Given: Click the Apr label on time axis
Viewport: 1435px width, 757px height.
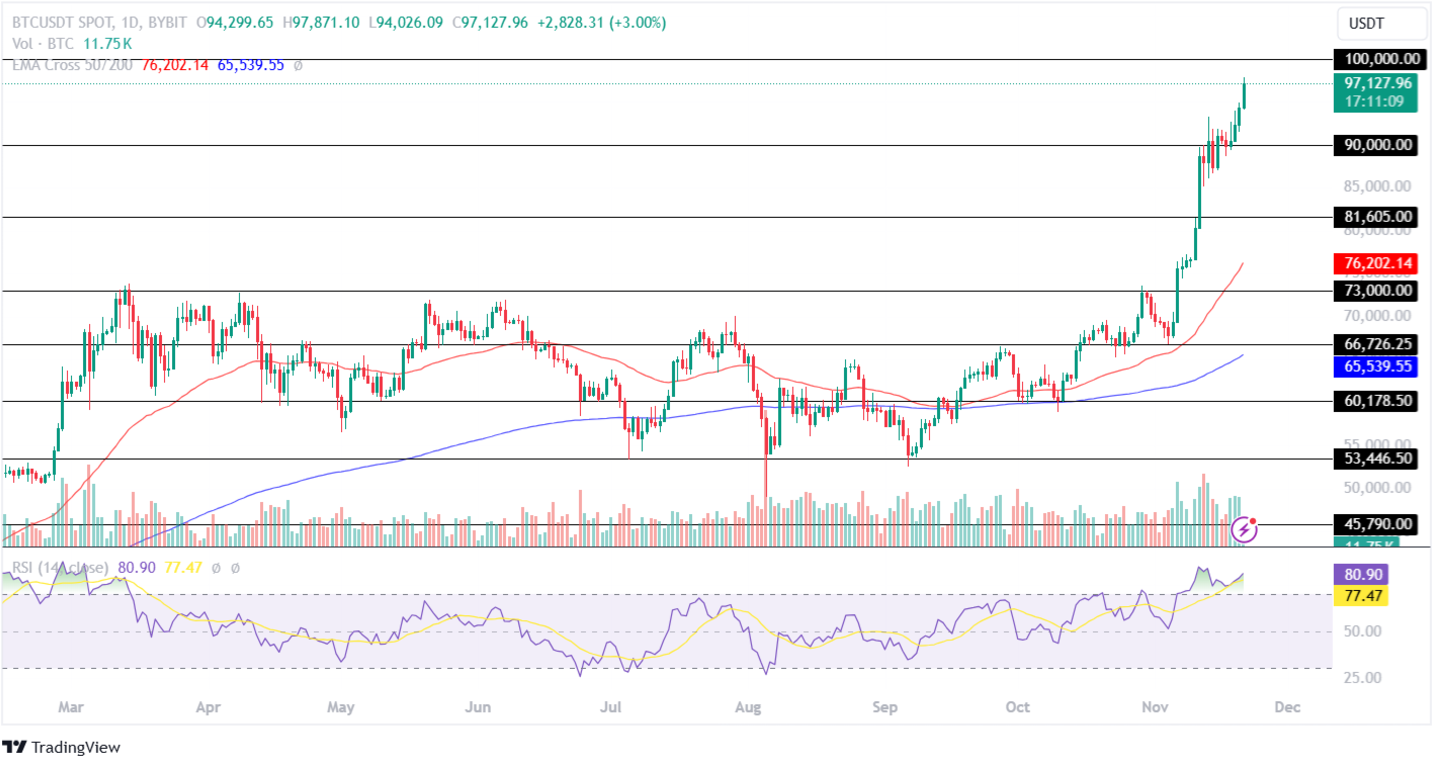Looking at the screenshot, I should coord(208,707).
